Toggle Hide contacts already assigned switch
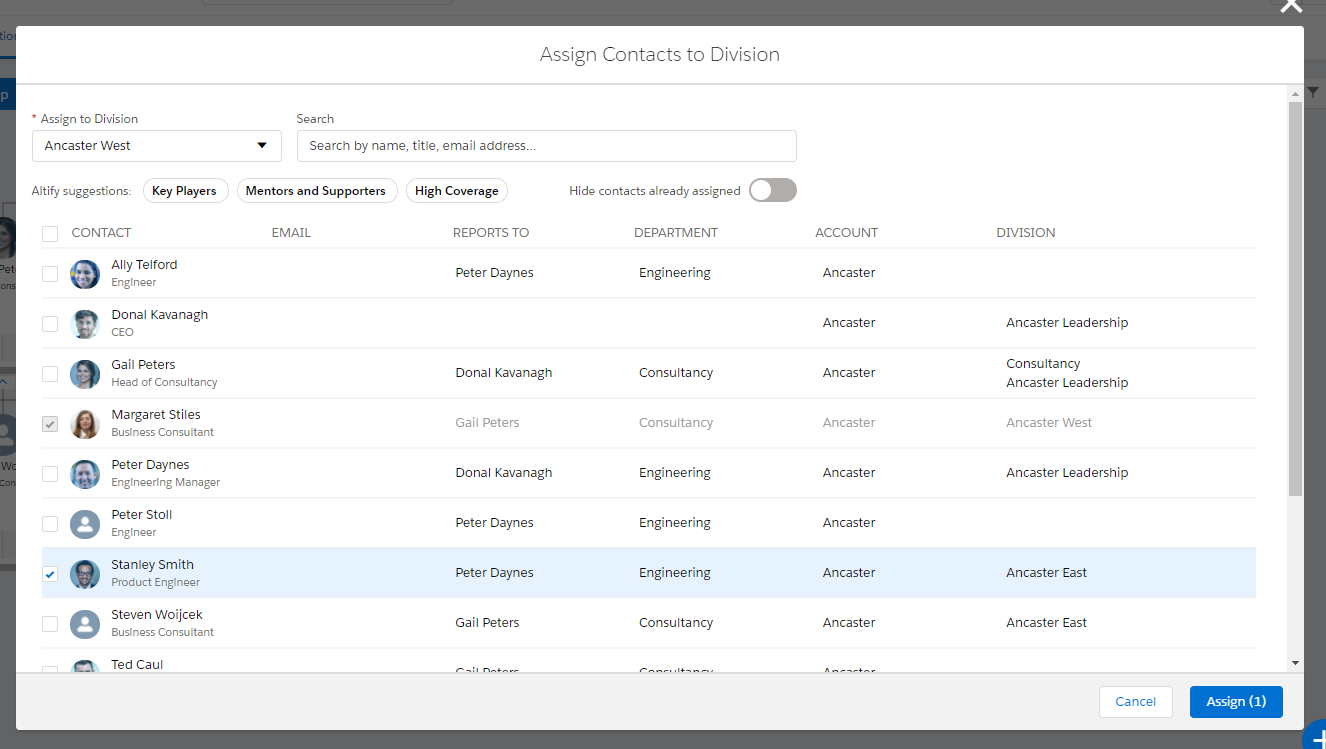 tap(772, 191)
